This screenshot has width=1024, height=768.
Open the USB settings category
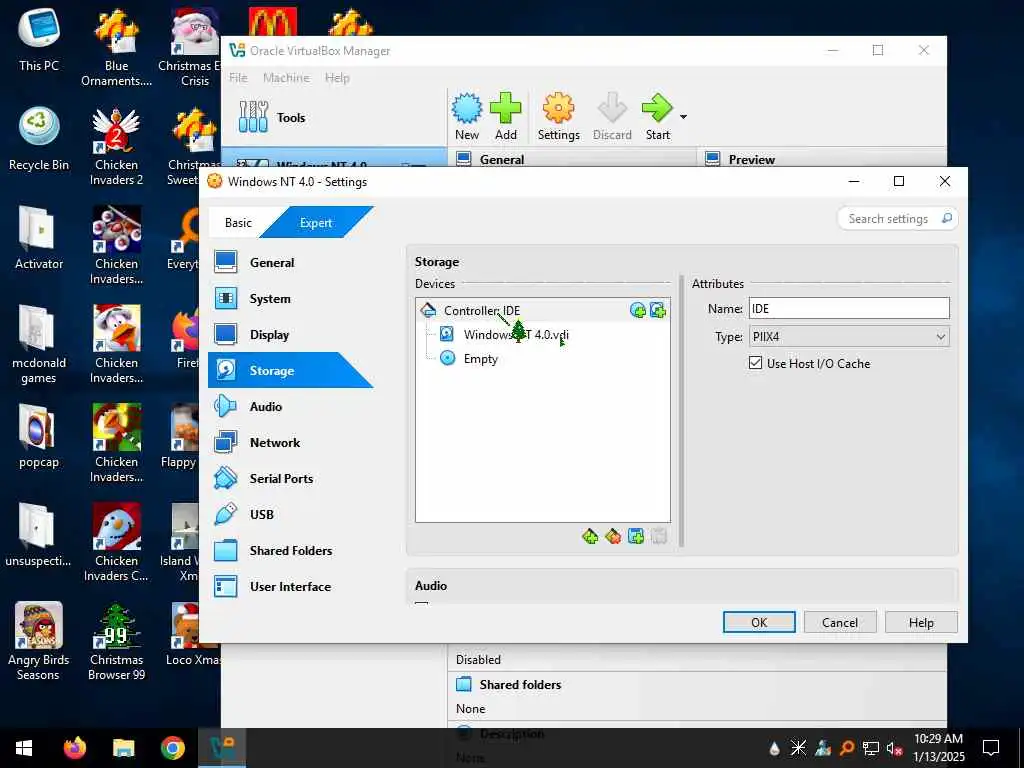pos(291,514)
